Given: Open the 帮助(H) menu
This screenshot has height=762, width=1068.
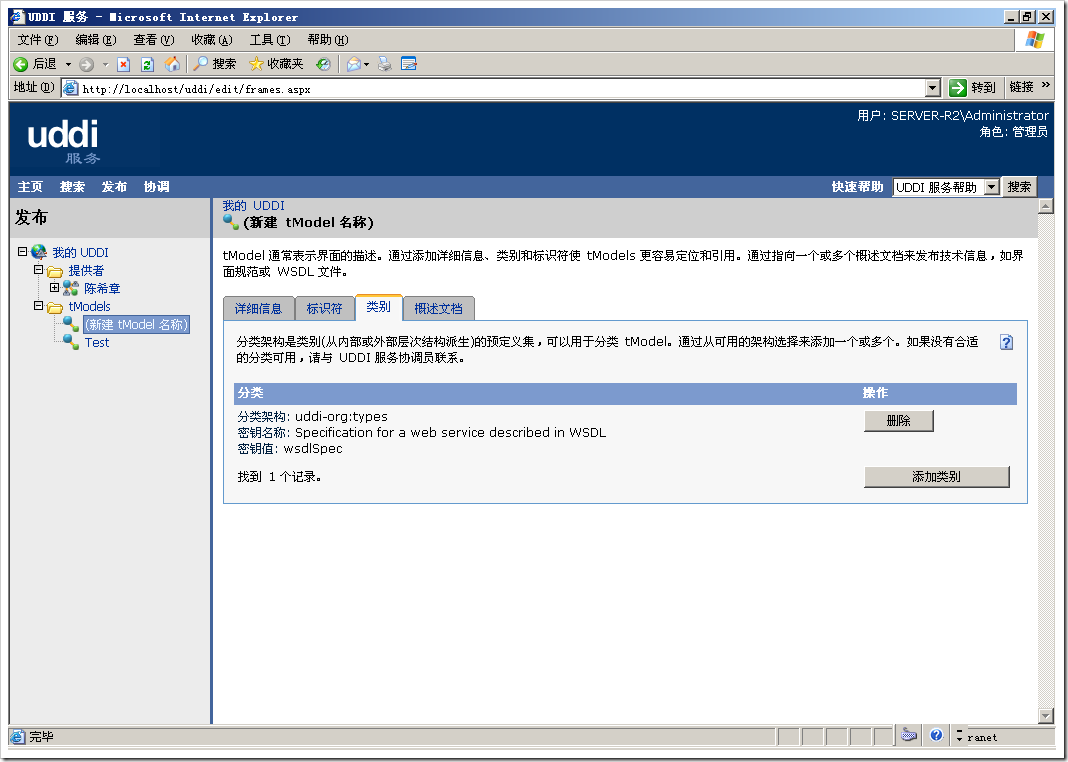Looking at the screenshot, I should 328,40.
